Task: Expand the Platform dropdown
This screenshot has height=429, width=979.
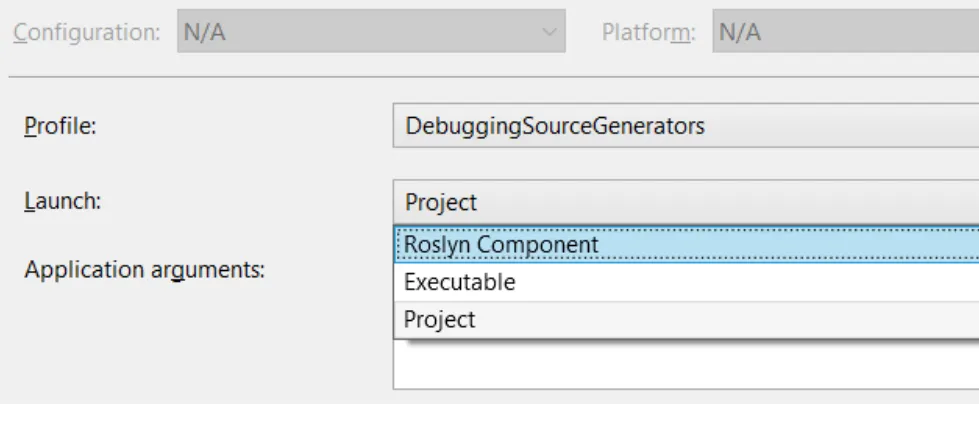Action: tap(845, 31)
